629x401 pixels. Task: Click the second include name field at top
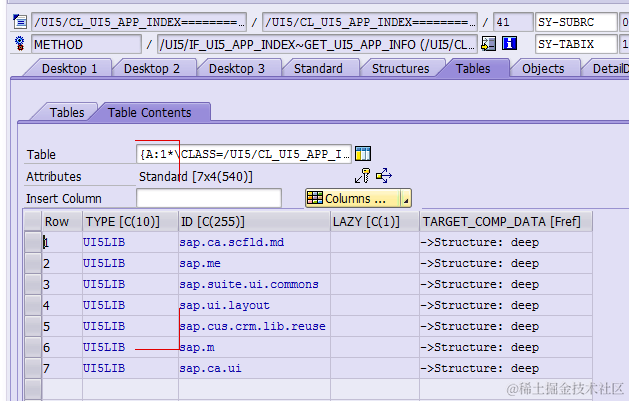coord(370,22)
